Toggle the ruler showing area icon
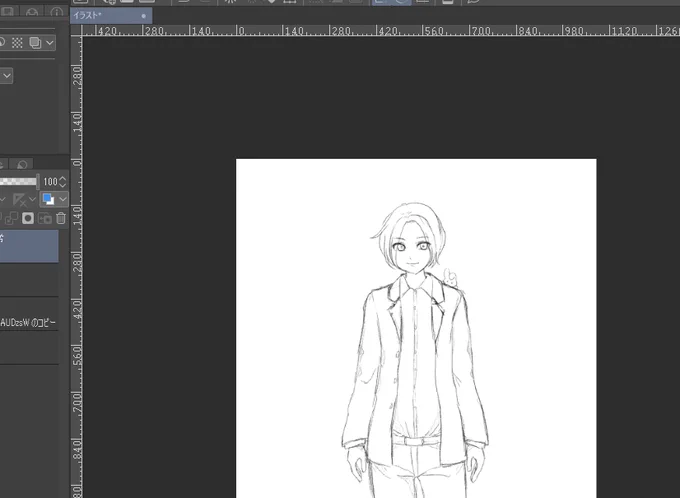This screenshot has height=498, width=680. click(20, 200)
